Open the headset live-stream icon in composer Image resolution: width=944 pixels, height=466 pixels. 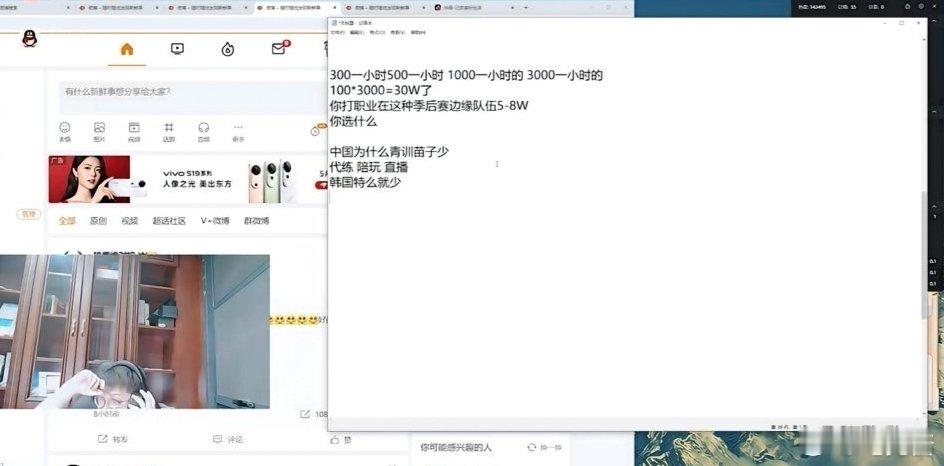tap(203, 127)
